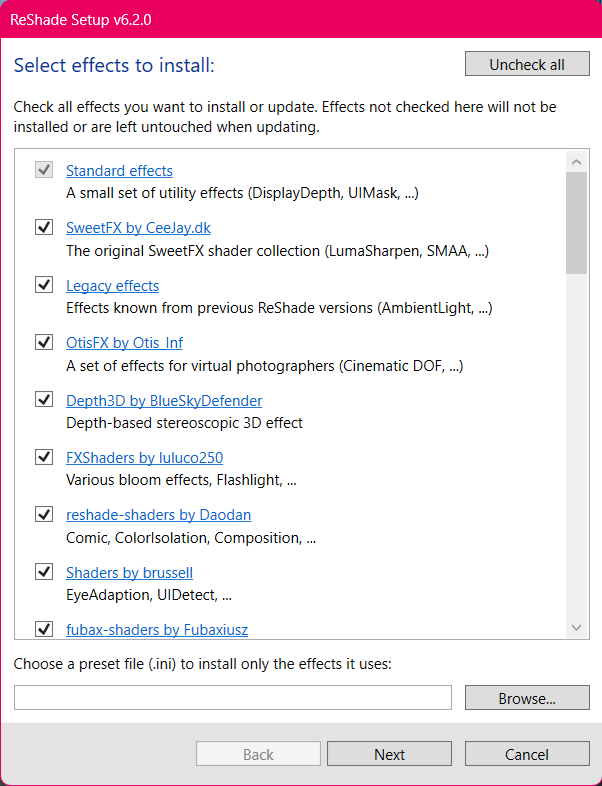Open Depth3D by BlueSkyDefender link
This screenshot has width=602, height=786.
click(164, 401)
